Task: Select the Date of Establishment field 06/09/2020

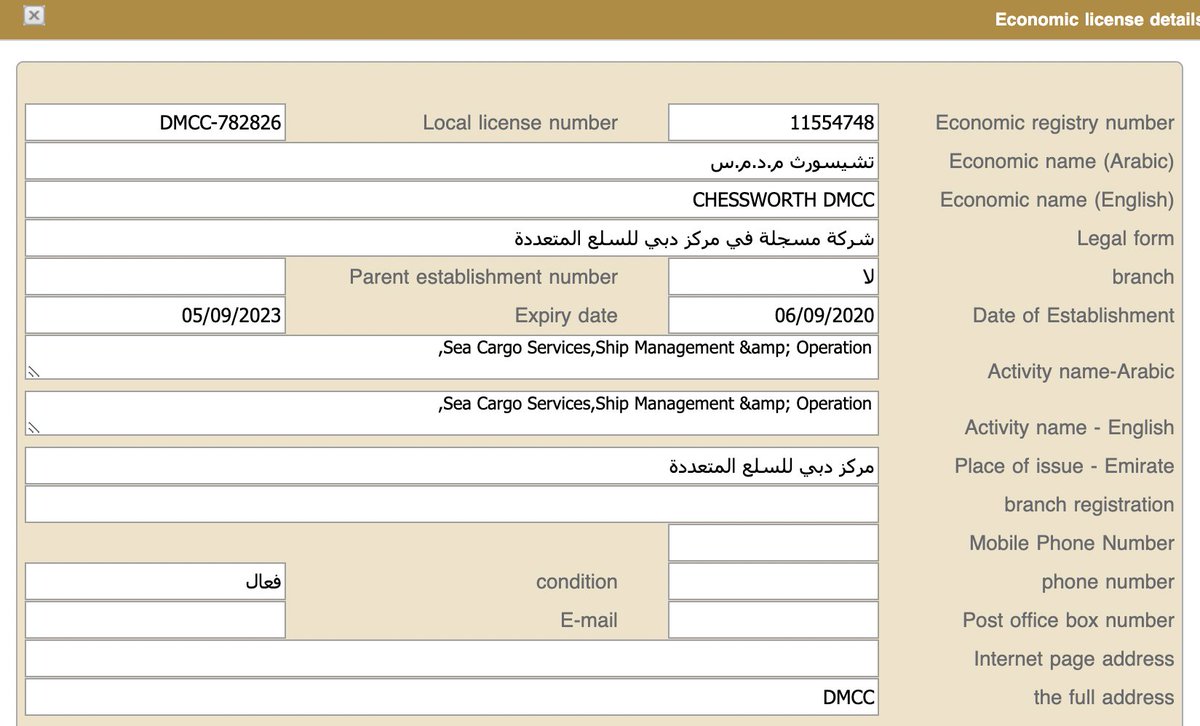Action: click(773, 315)
